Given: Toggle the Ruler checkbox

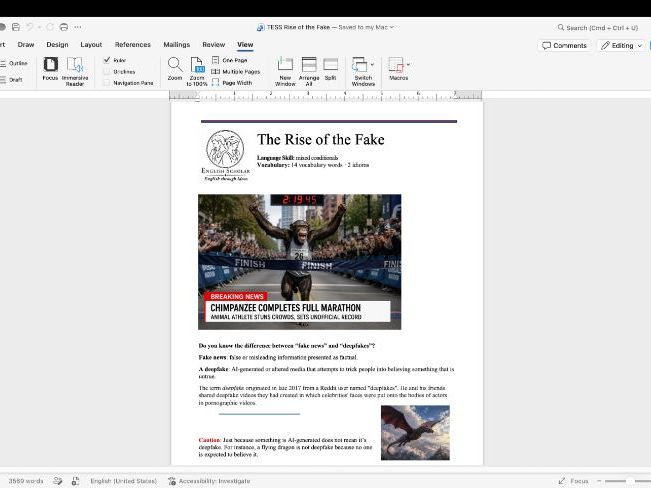Looking at the screenshot, I should pyautogui.click(x=107, y=60).
